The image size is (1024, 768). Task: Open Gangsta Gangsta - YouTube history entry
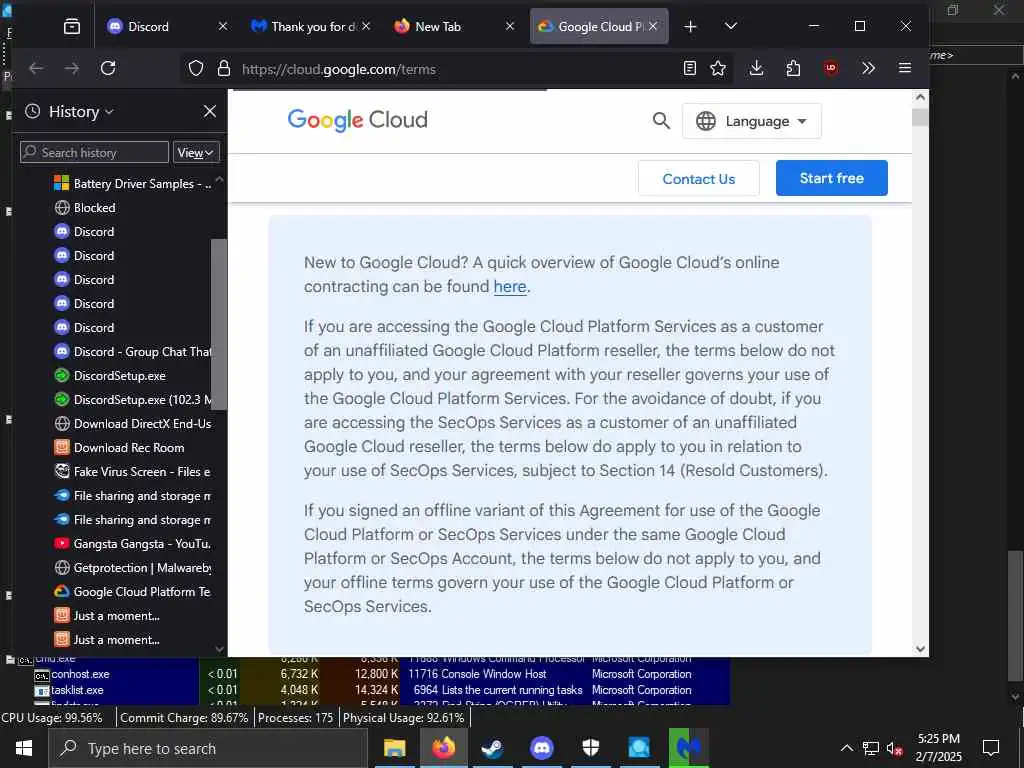133,544
